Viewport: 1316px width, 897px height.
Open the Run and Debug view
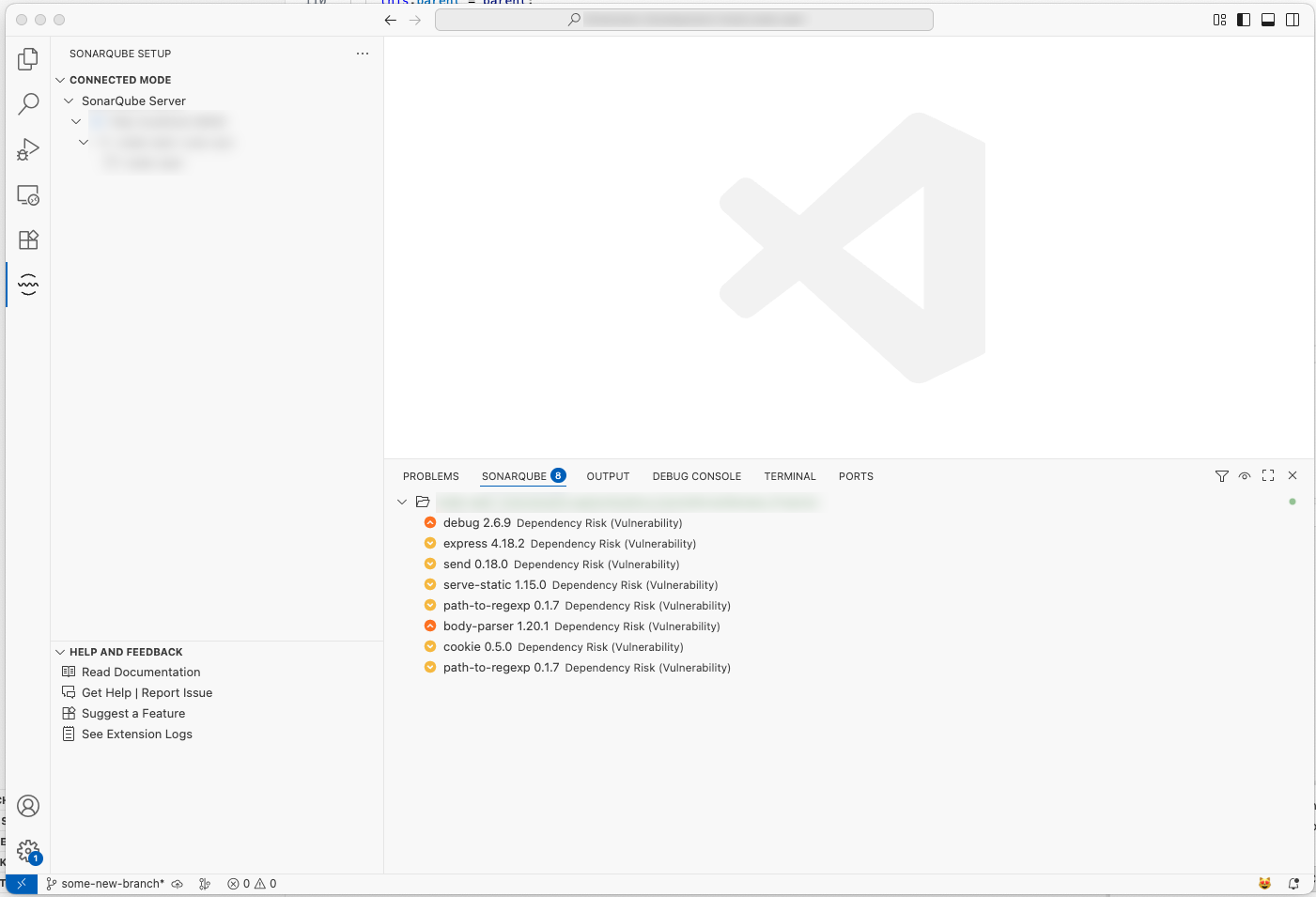point(27,148)
